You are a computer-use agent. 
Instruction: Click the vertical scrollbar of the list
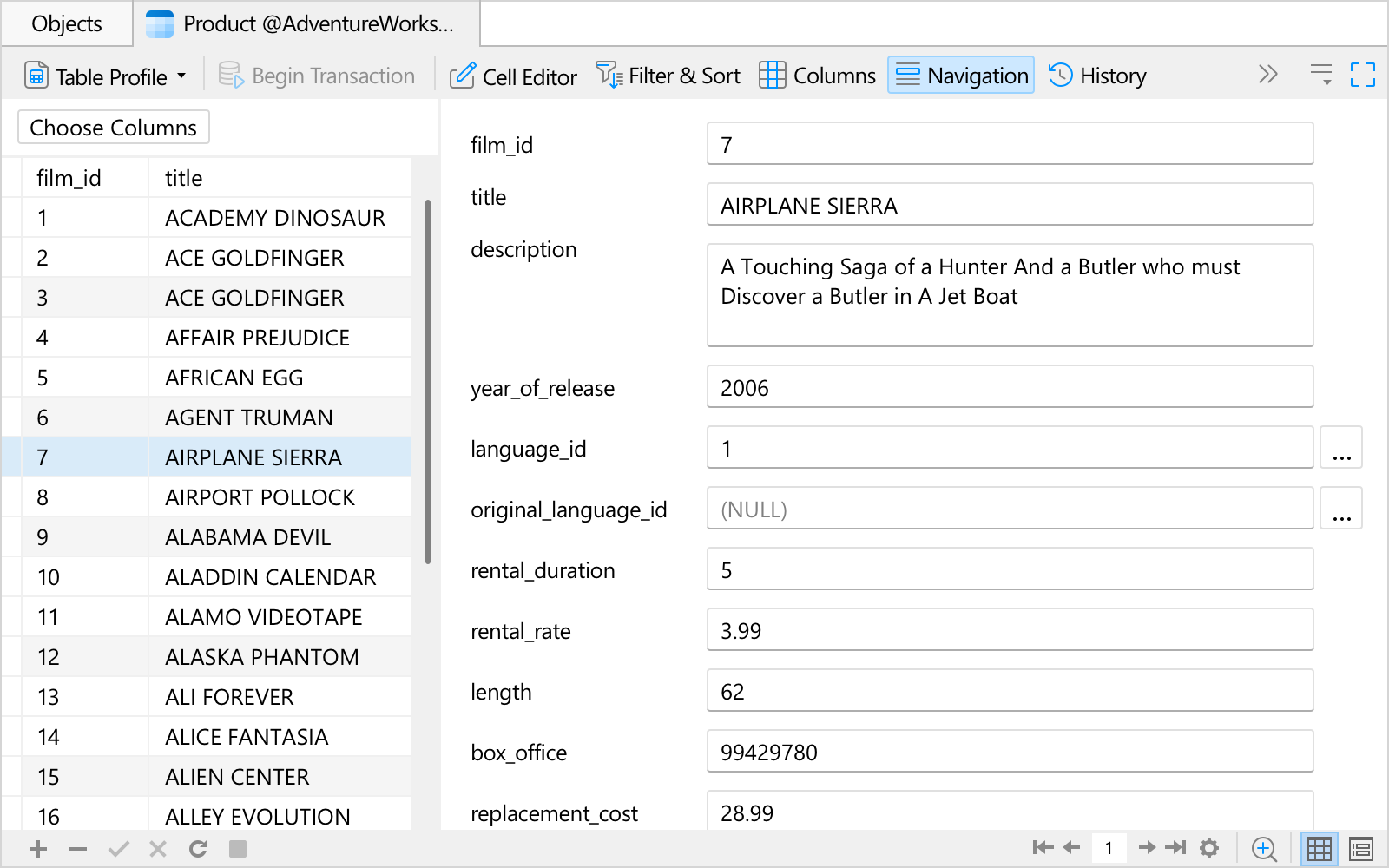click(428, 382)
